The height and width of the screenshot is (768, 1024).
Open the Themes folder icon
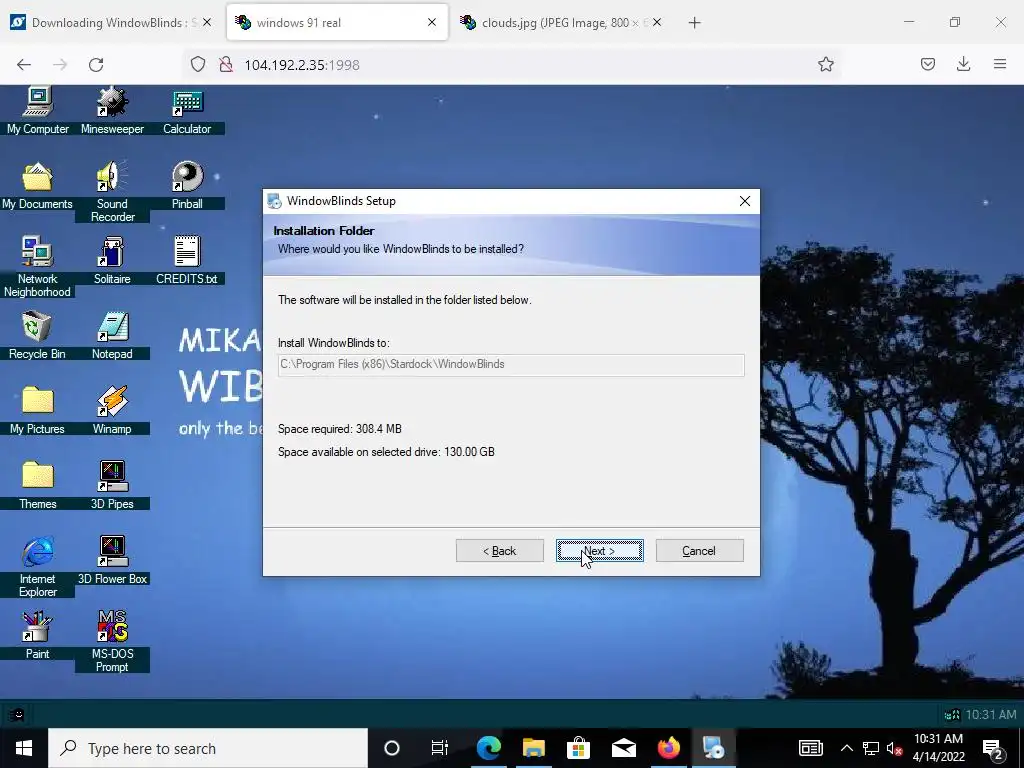pyautogui.click(x=37, y=485)
